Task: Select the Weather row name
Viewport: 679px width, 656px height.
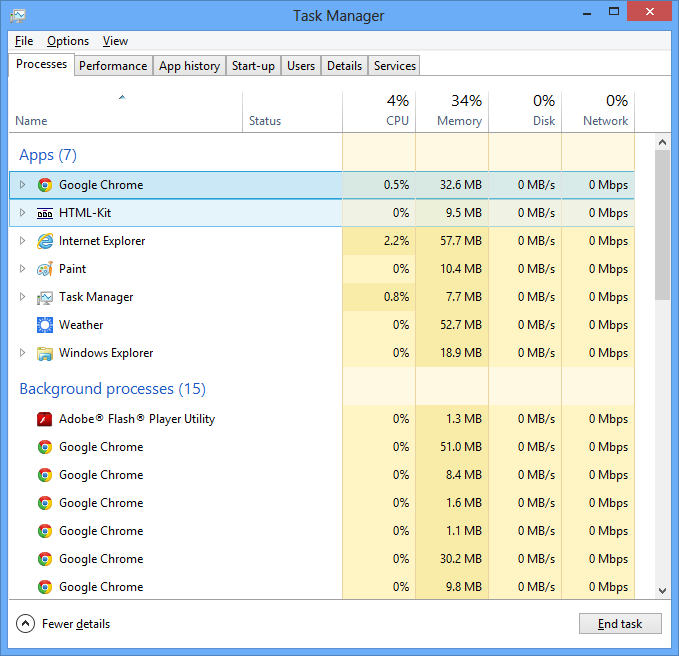Action: tap(81, 325)
